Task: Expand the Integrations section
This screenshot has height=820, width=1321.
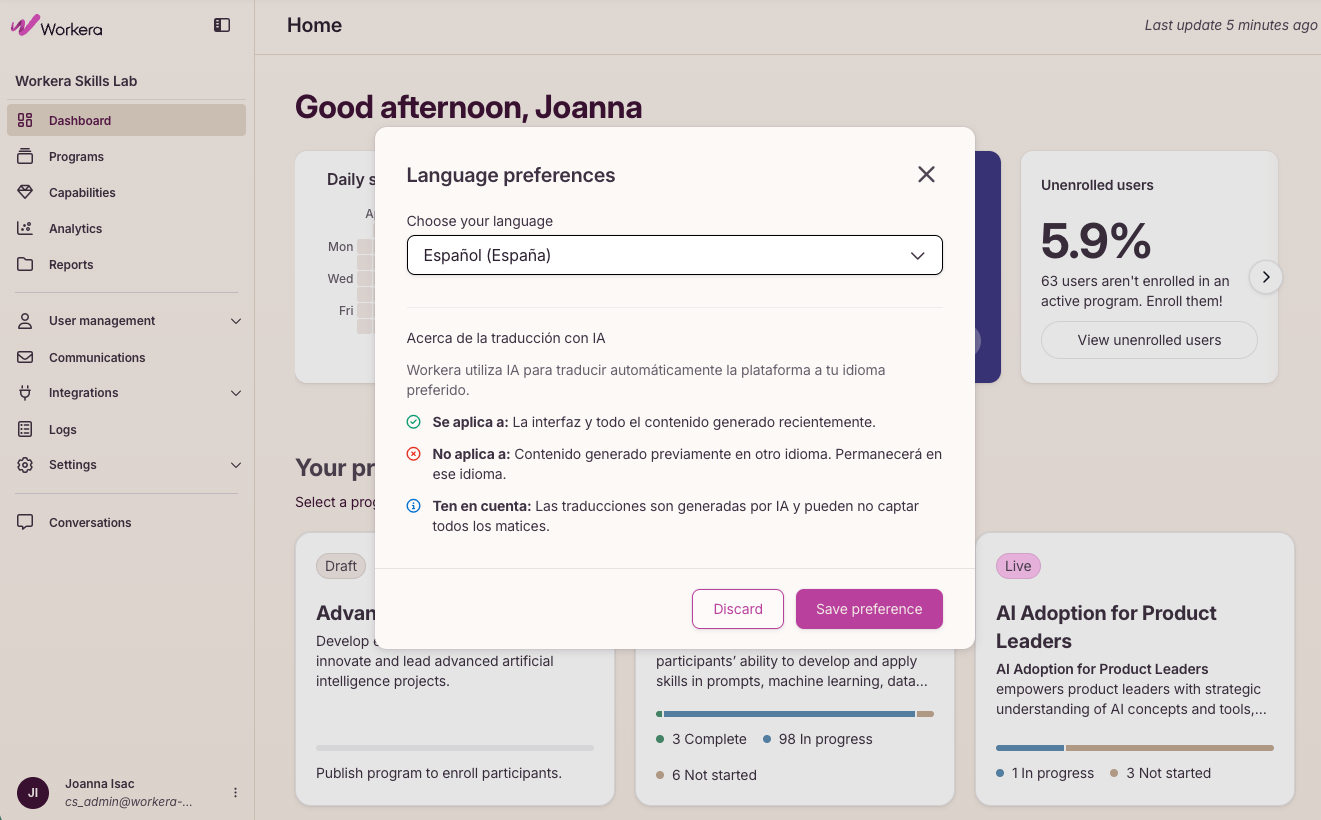Action: pos(236,393)
